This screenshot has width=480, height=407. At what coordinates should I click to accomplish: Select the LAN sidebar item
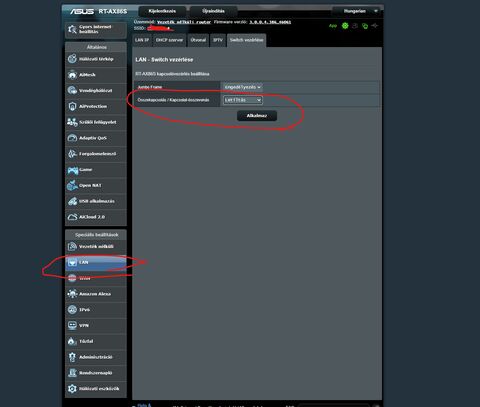tap(96, 262)
